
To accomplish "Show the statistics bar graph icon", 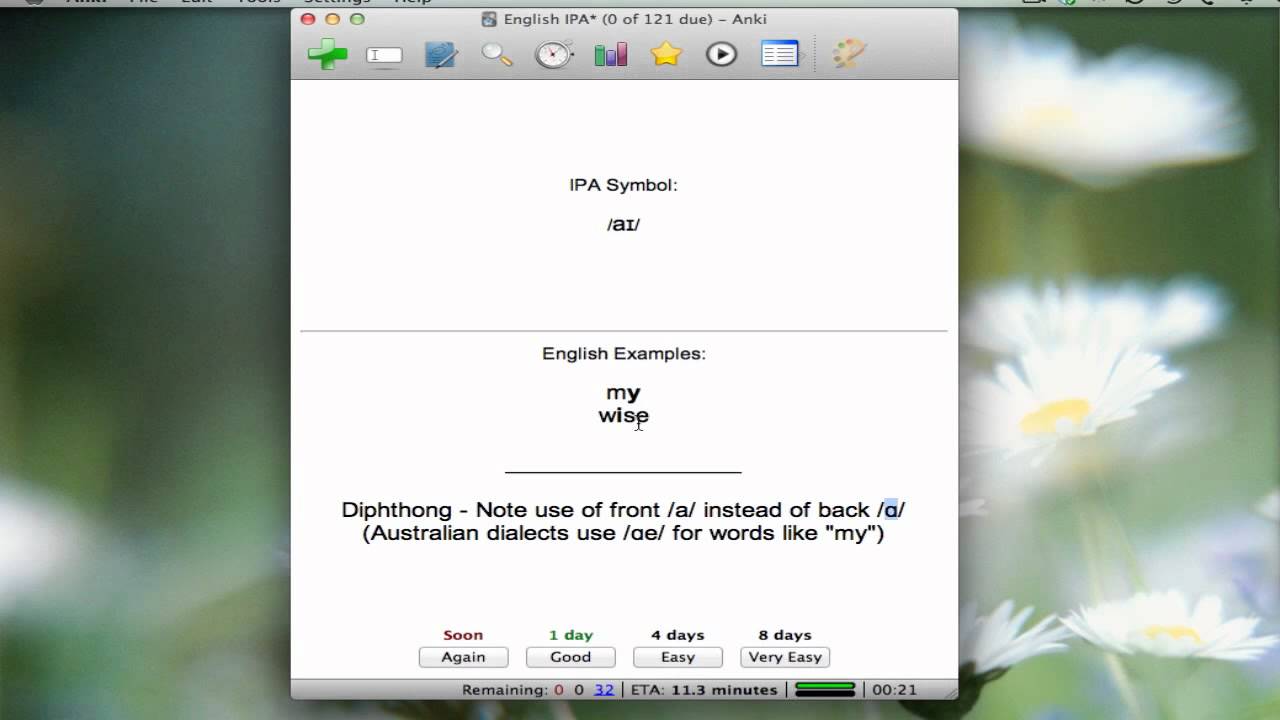I will 610,54.
